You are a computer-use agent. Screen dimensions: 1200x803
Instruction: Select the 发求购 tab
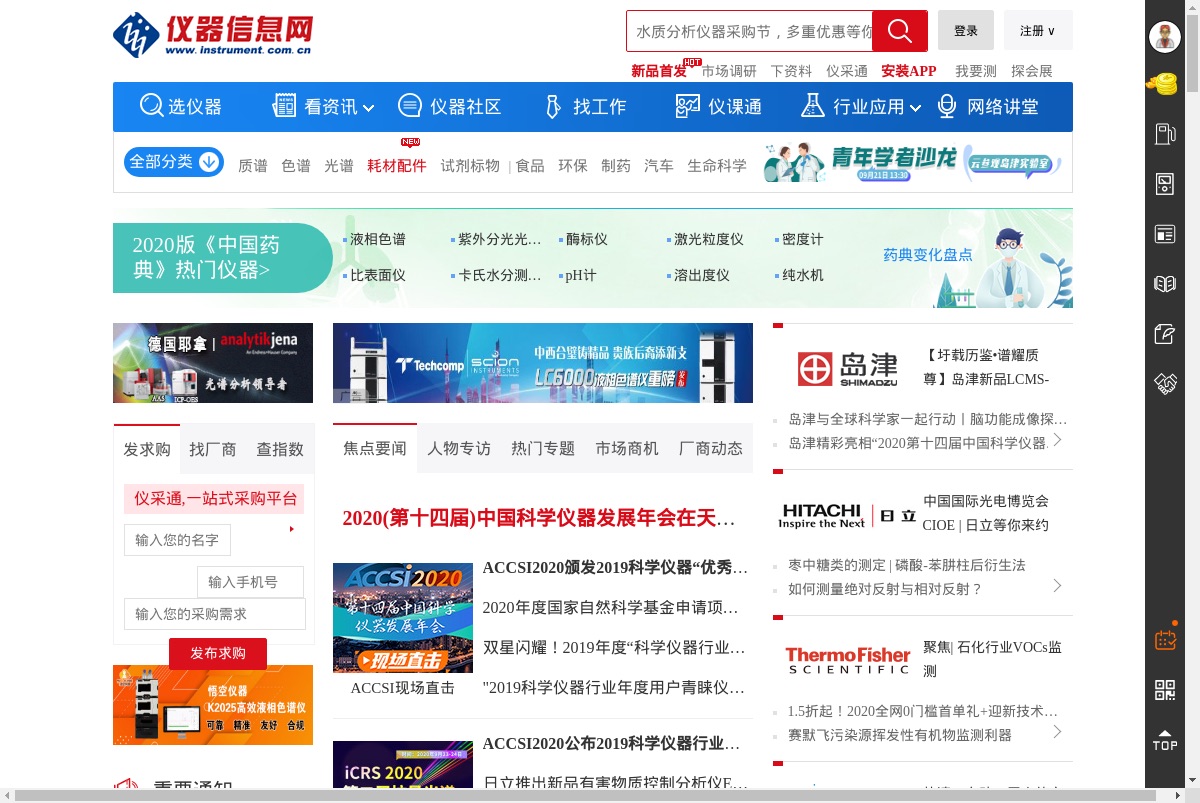click(147, 449)
